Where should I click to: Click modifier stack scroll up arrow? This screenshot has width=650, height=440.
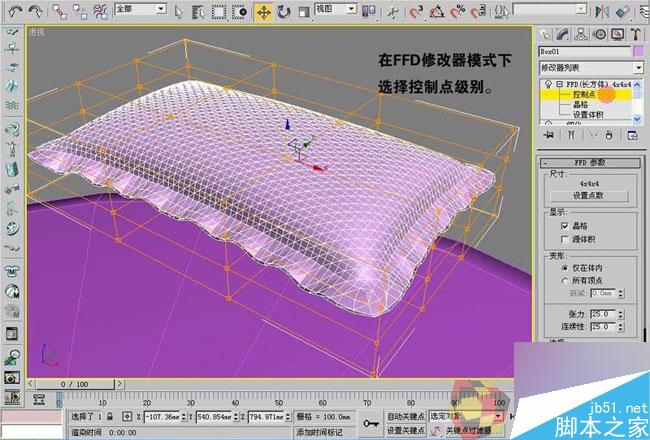[638, 84]
